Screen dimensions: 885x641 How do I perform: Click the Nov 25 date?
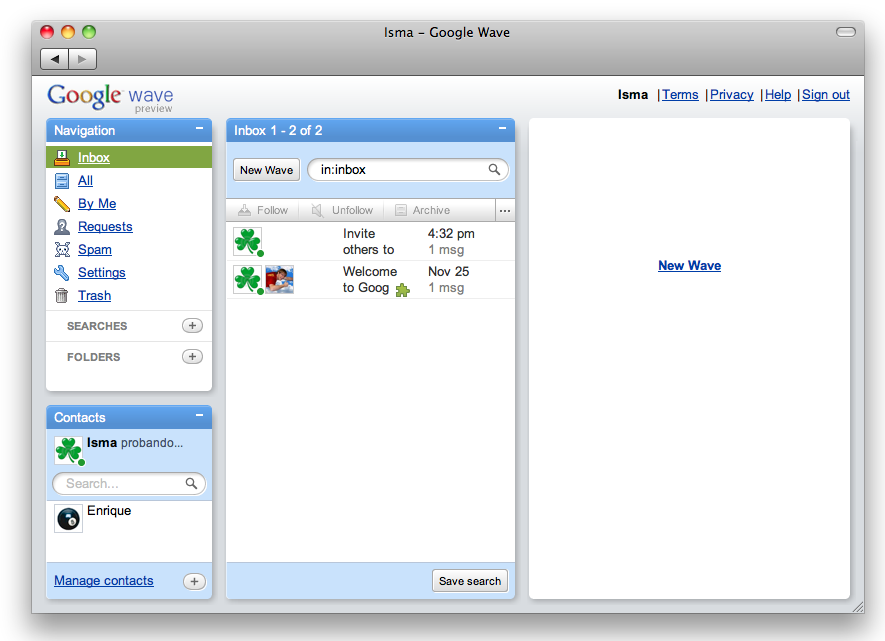(449, 271)
